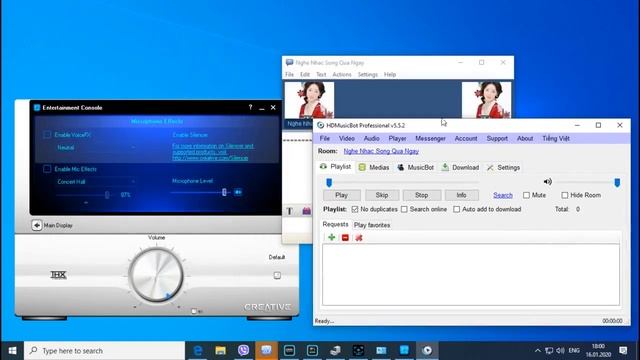Open the Video menu in HDMusicBot
This screenshot has height=360, width=640.
click(x=347, y=138)
